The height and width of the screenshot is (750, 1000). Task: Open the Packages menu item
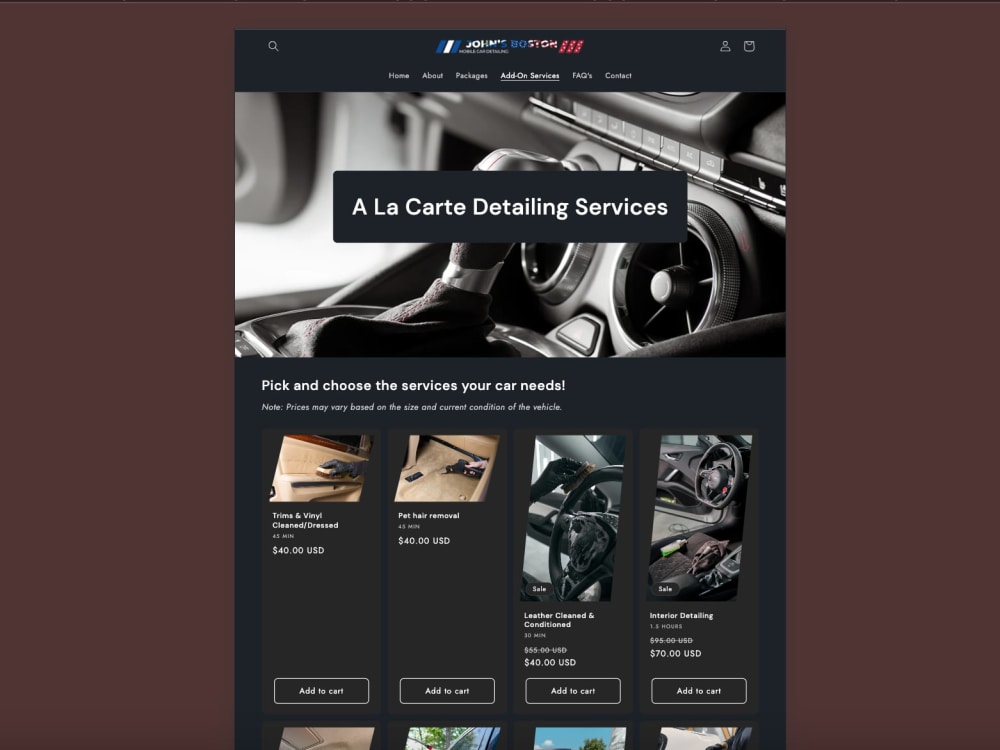point(471,75)
